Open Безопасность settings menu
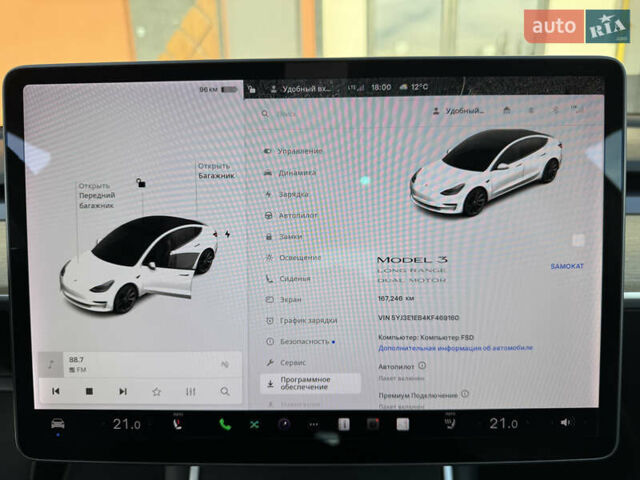The height and width of the screenshot is (480, 640). 301,342
